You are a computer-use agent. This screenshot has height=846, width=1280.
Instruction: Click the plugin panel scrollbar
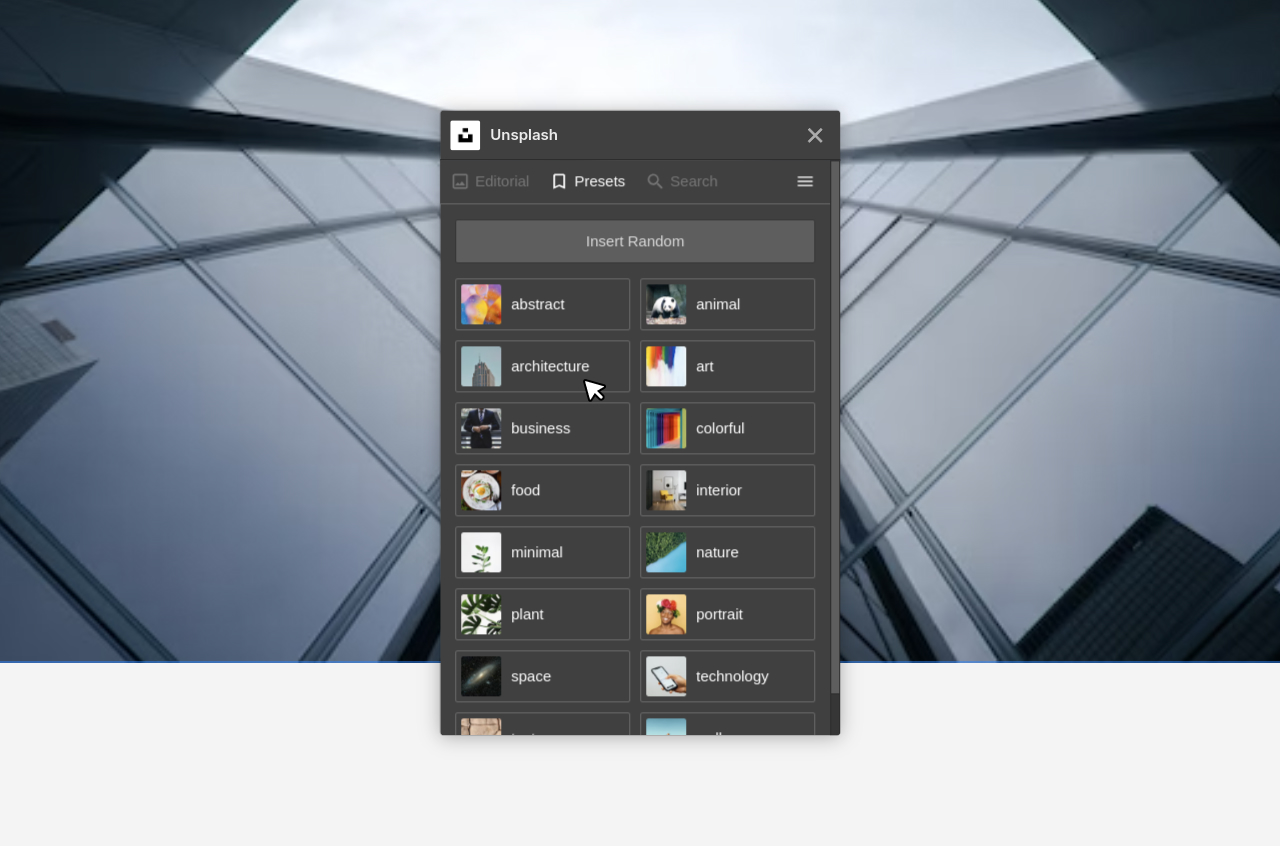(835, 428)
